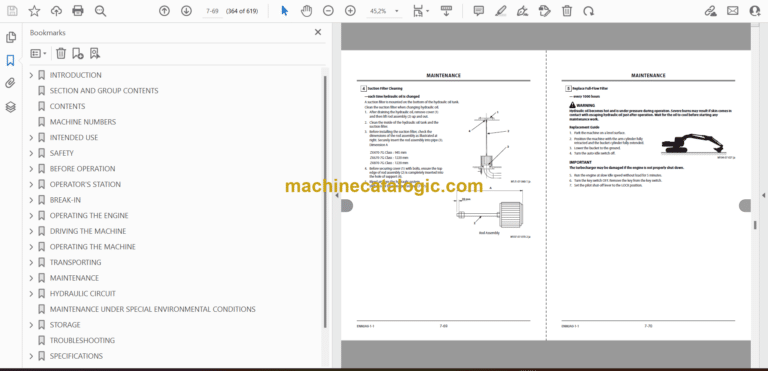
Task: Toggle the Bookmarks sidebar icon
Action: point(10,61)
